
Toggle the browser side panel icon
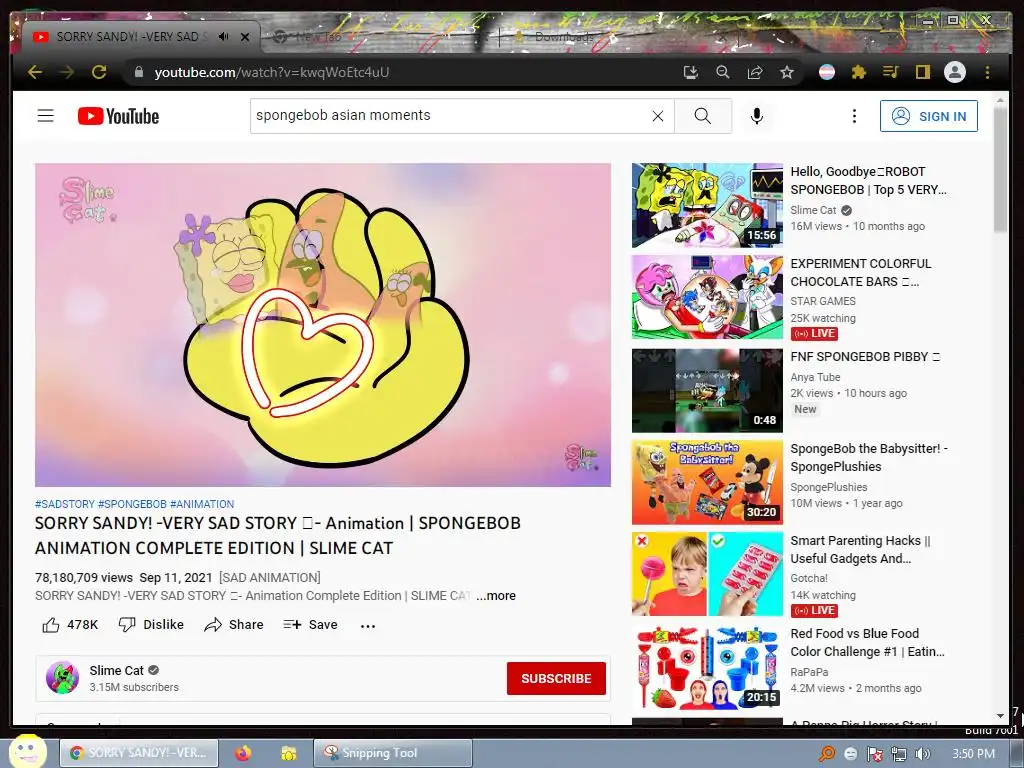[922, 72]
